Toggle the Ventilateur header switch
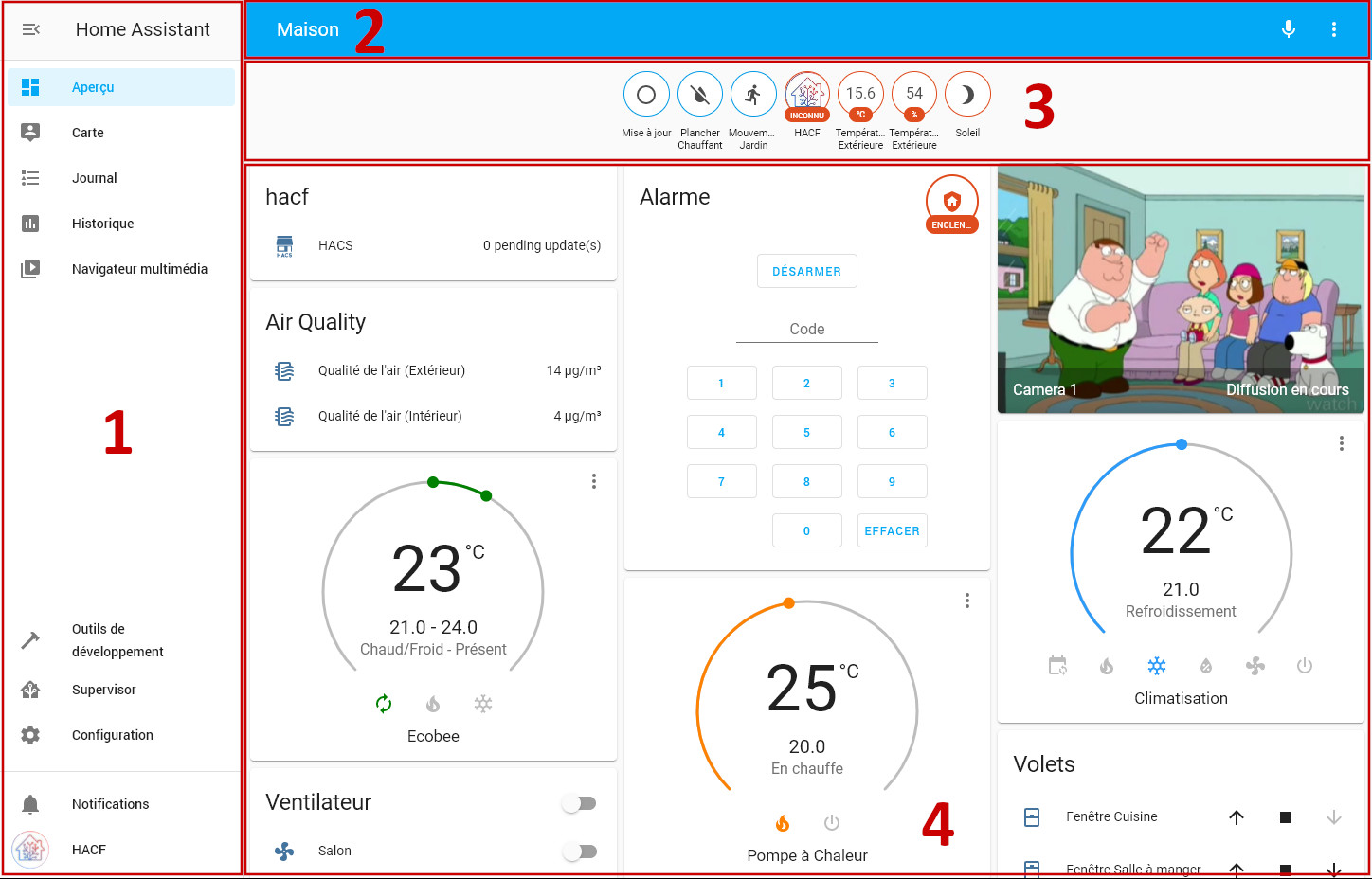 (579, 803)
